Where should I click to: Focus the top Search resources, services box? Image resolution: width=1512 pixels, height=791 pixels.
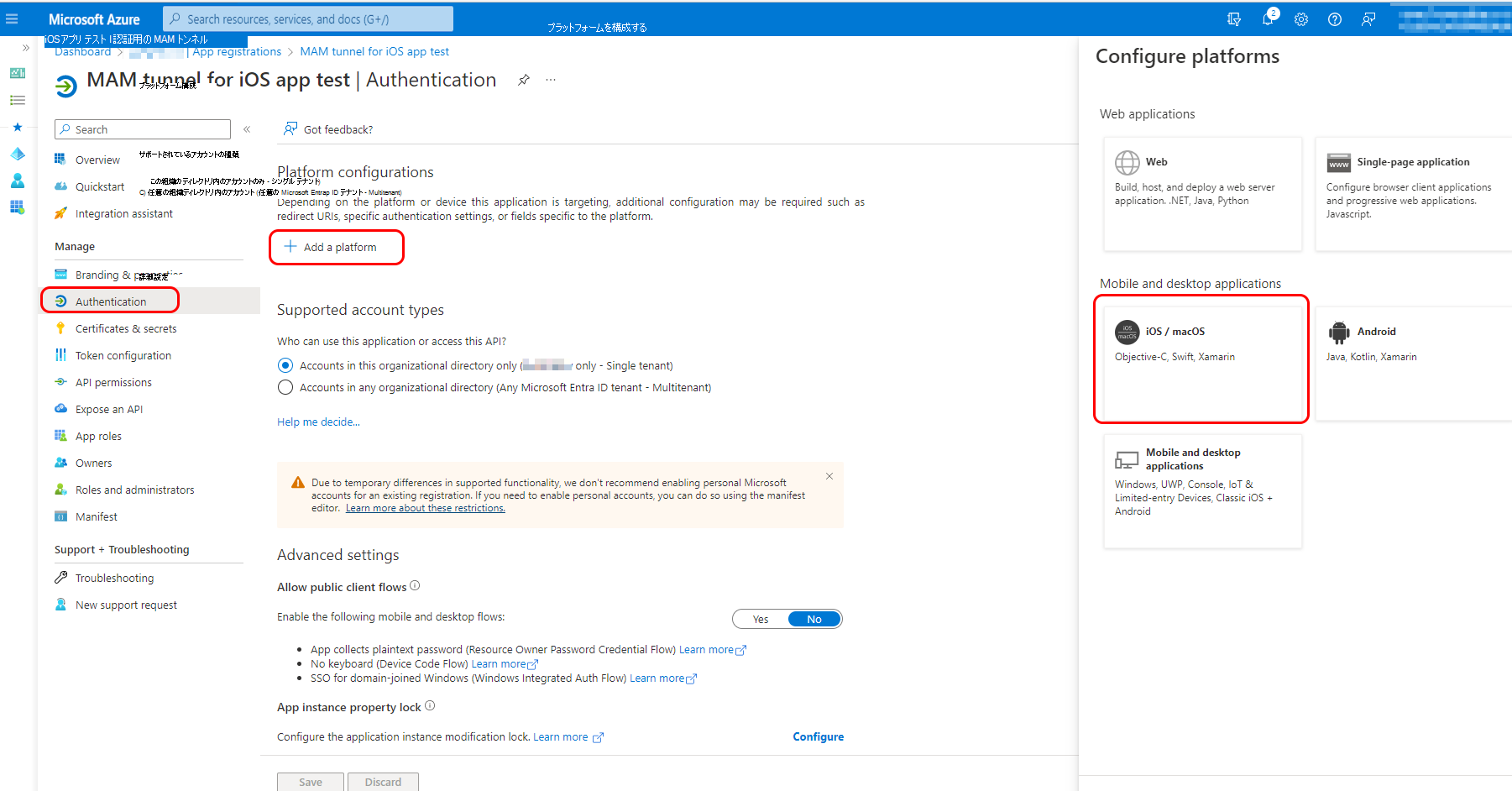coord(308,18)
